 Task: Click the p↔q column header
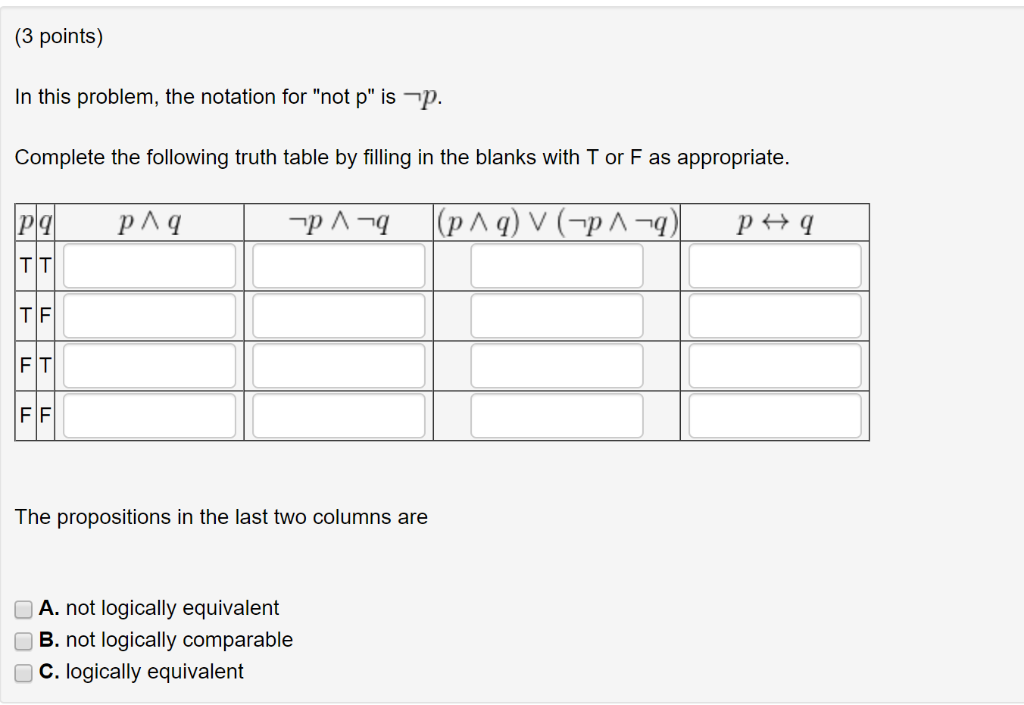point(774,222)
